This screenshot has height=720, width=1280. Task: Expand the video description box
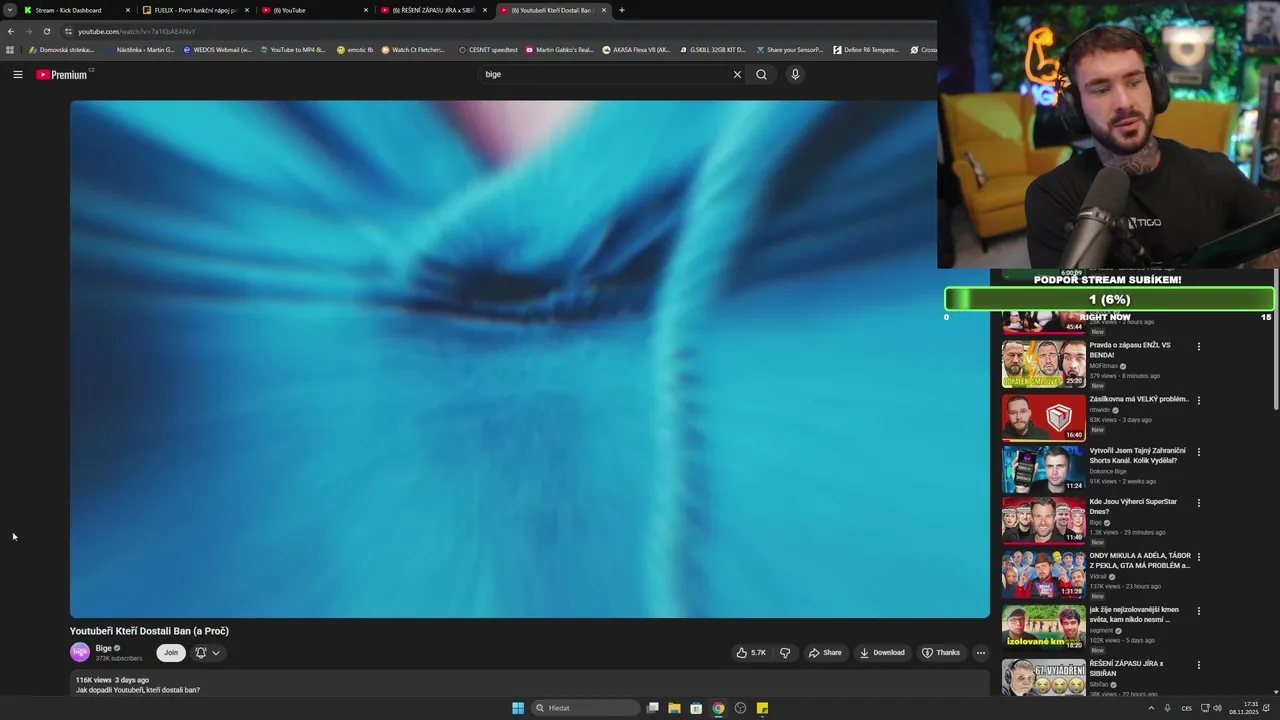point(530,684)
